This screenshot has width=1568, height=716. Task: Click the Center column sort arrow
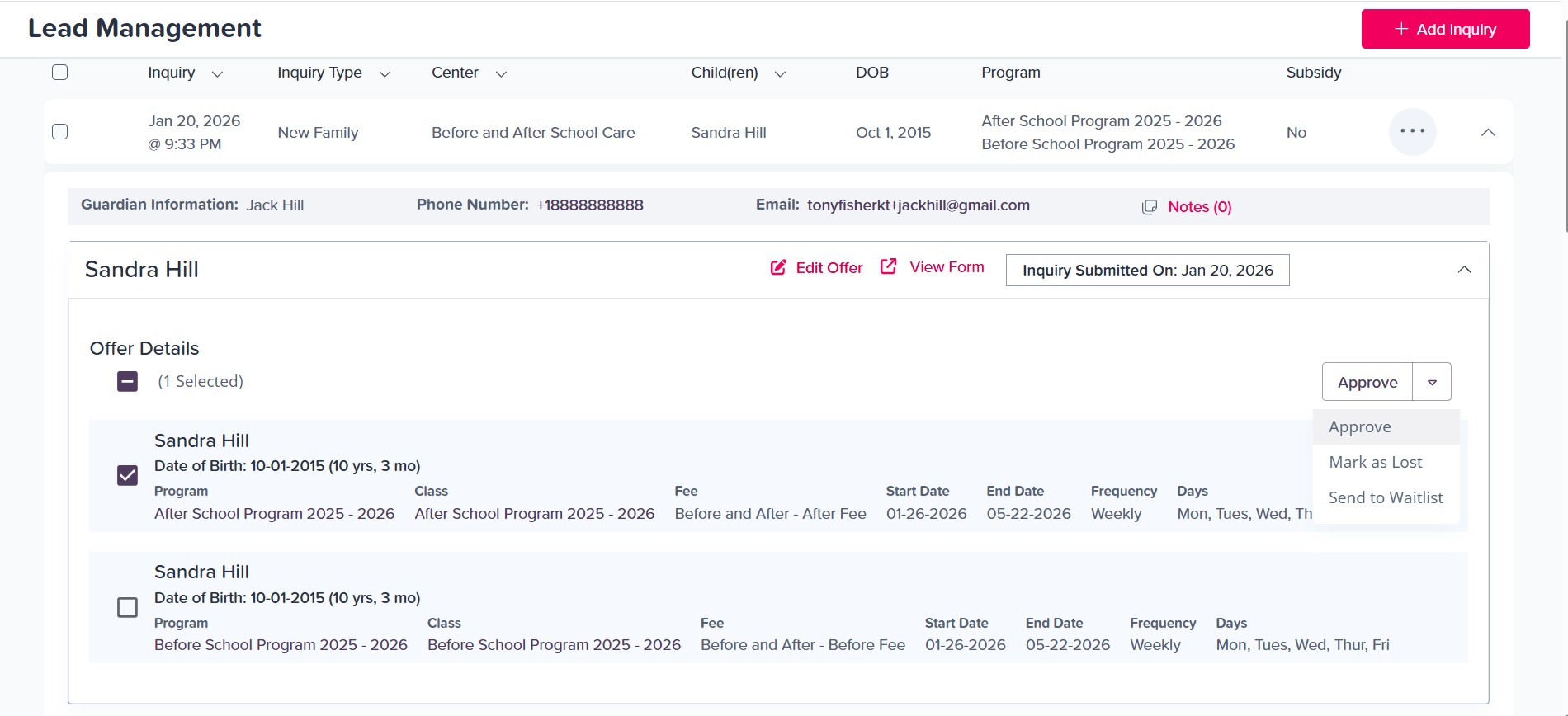(500, 73)
